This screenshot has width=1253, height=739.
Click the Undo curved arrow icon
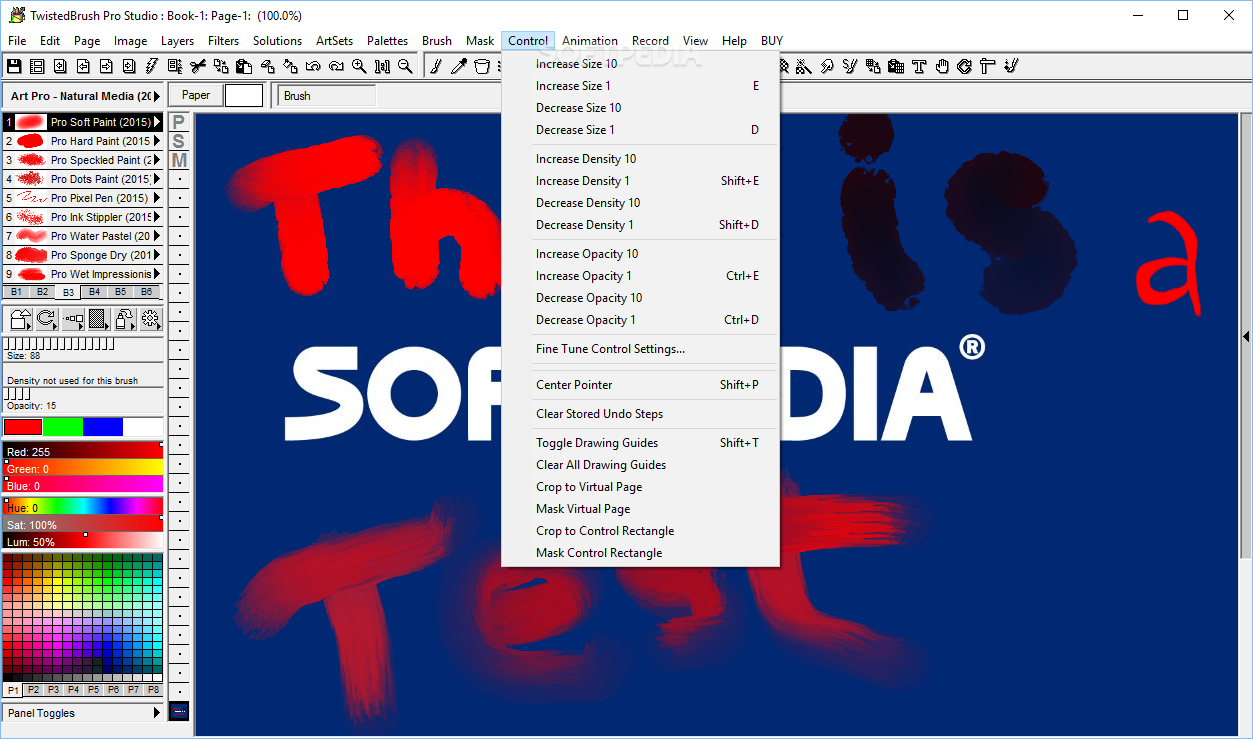coord(313,66)
